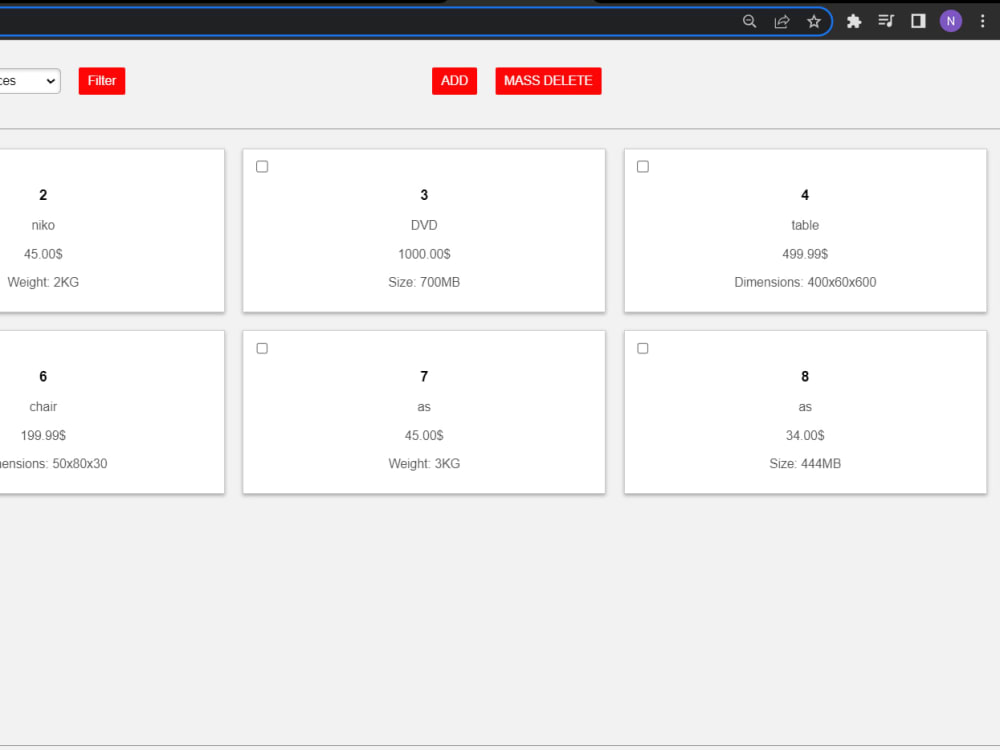Image resolution: width=1000 pixels, height=750 pixels.
Task: Open the Chrome three-dot menu
Action: point(983,21)
